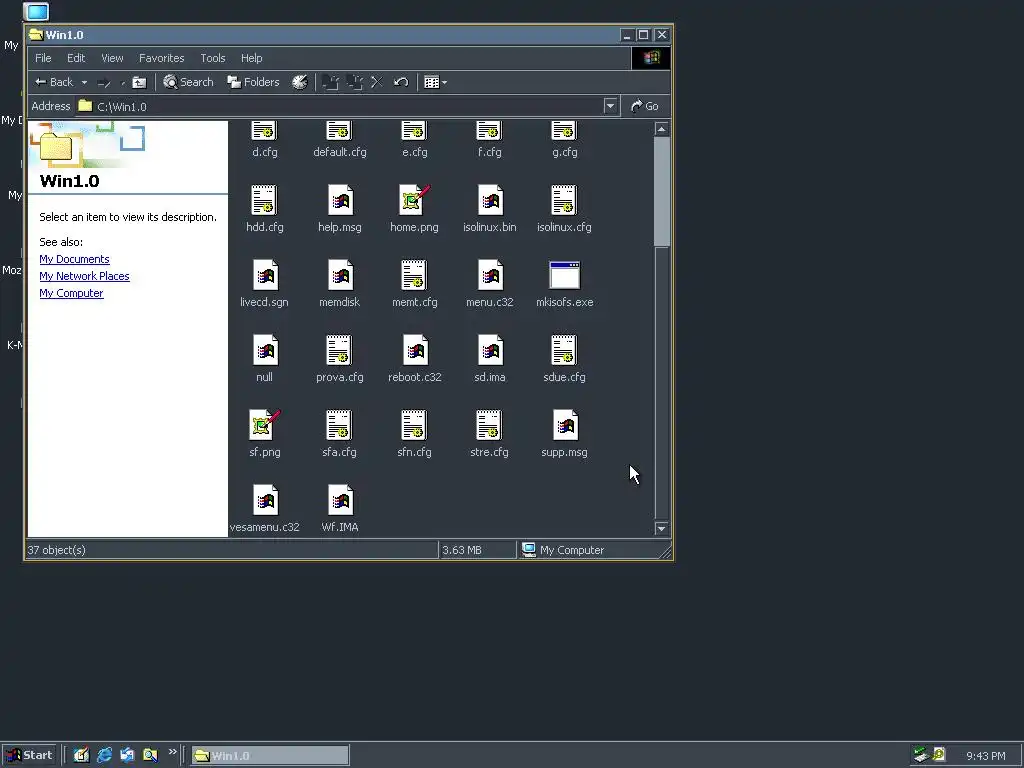
Task: Click the file list scroll up arrow
Action: (x=662, y=129)
